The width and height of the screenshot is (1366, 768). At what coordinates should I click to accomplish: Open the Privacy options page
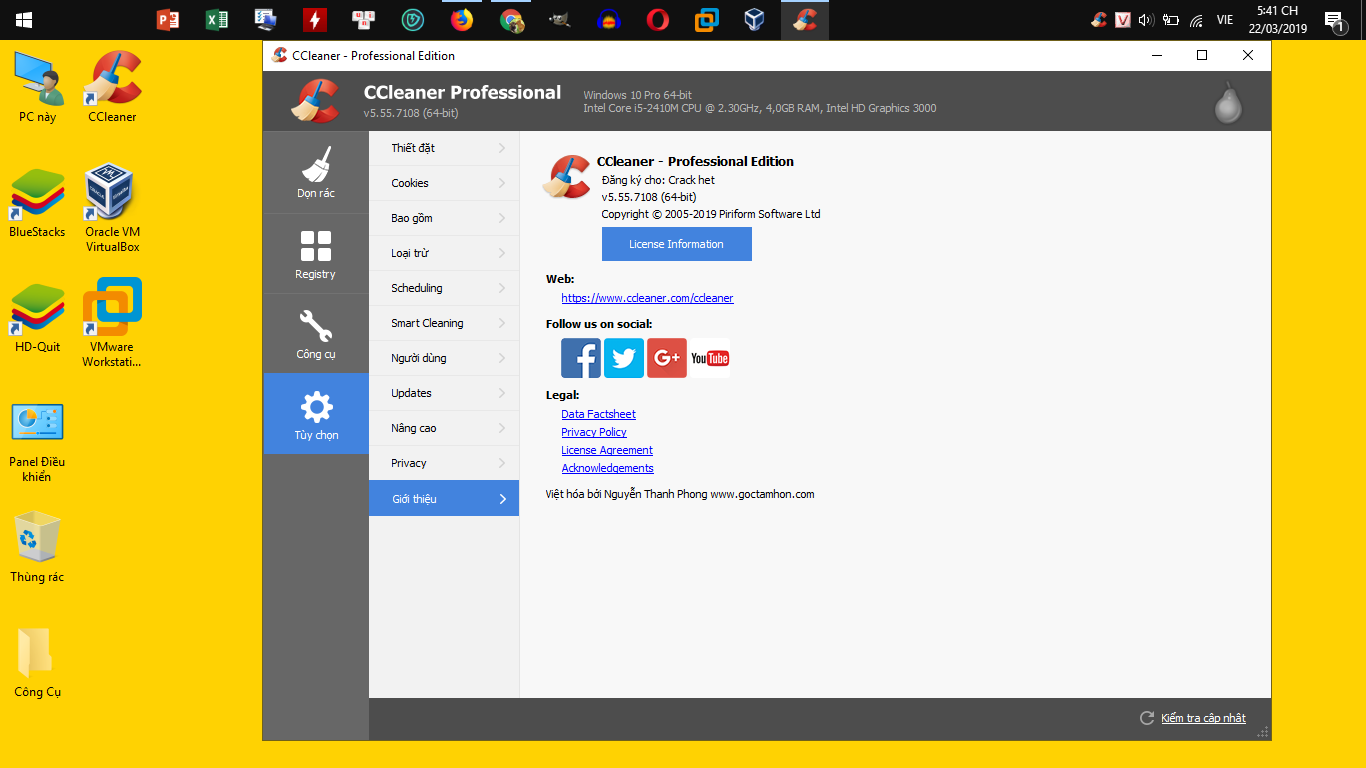(x=444, y=463)
